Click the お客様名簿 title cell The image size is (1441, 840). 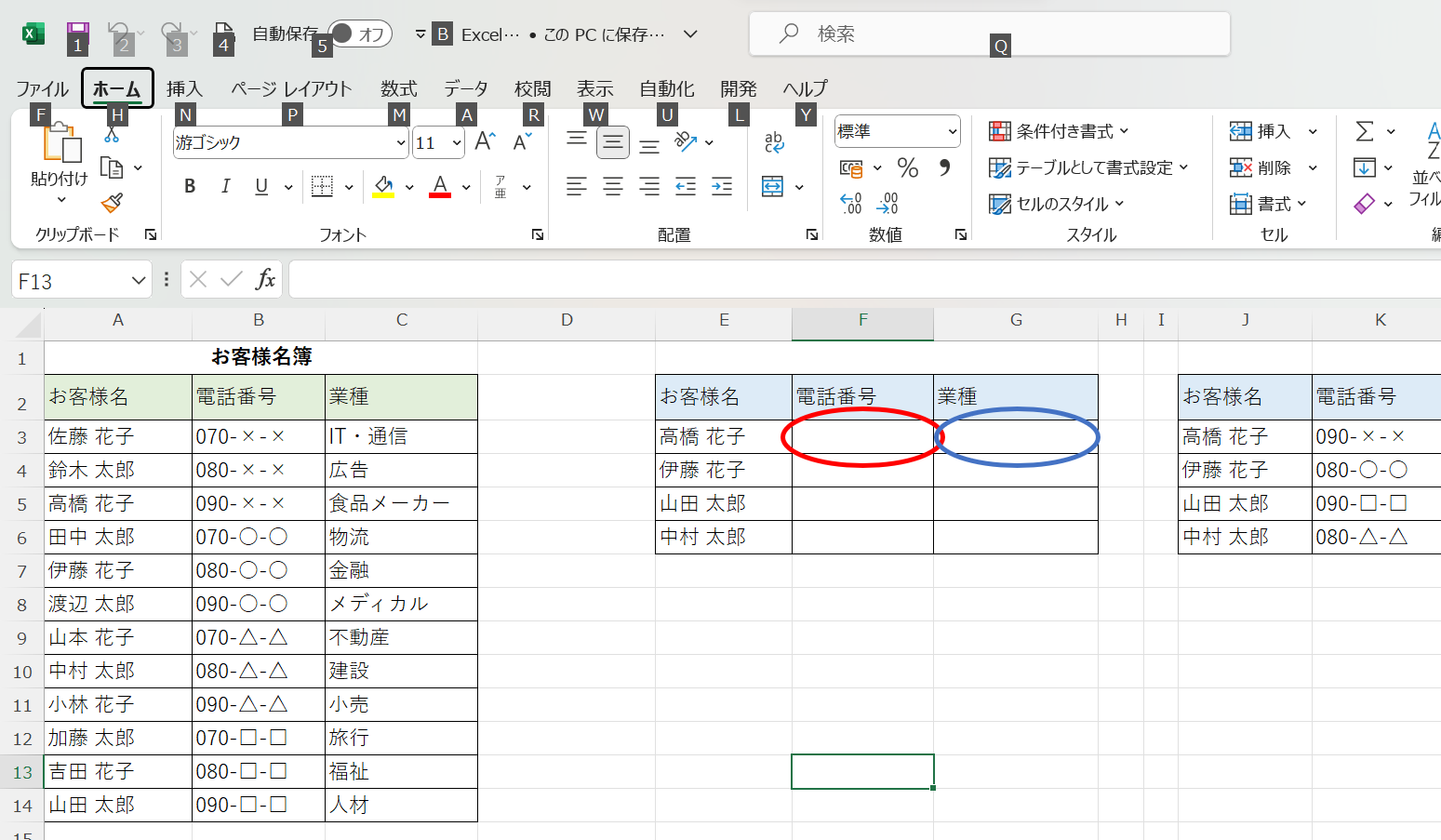(x=261, y=357)
